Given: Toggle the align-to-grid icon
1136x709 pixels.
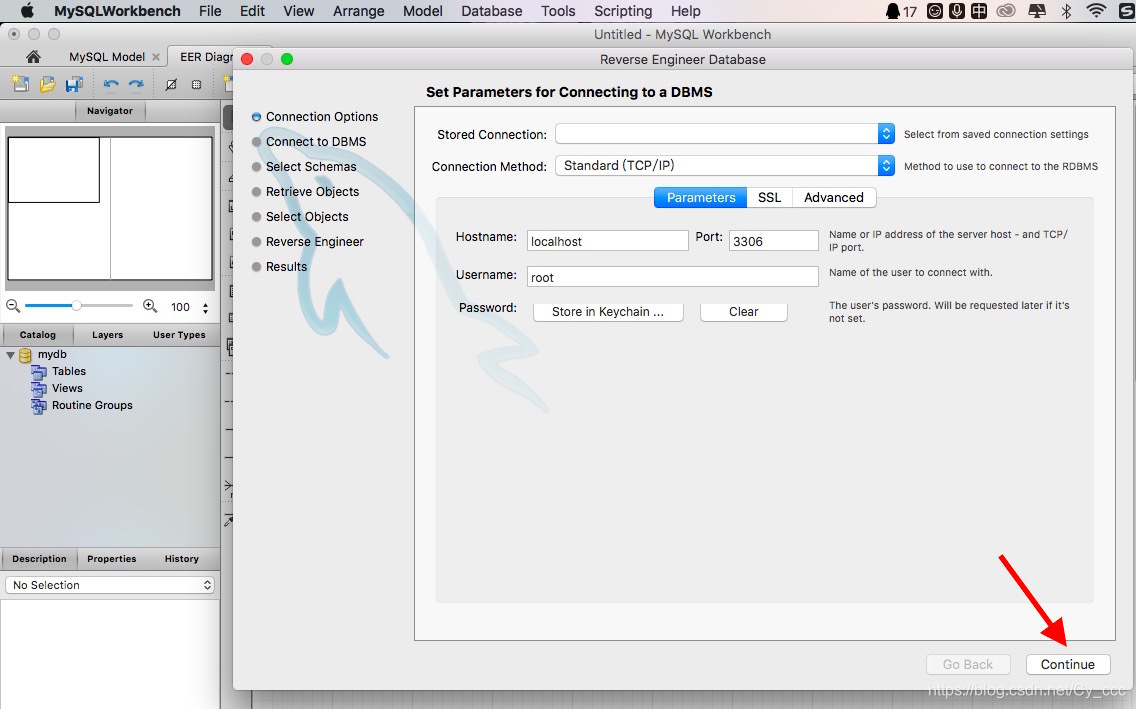Looking at the screenshot, I should coord(196,84).
